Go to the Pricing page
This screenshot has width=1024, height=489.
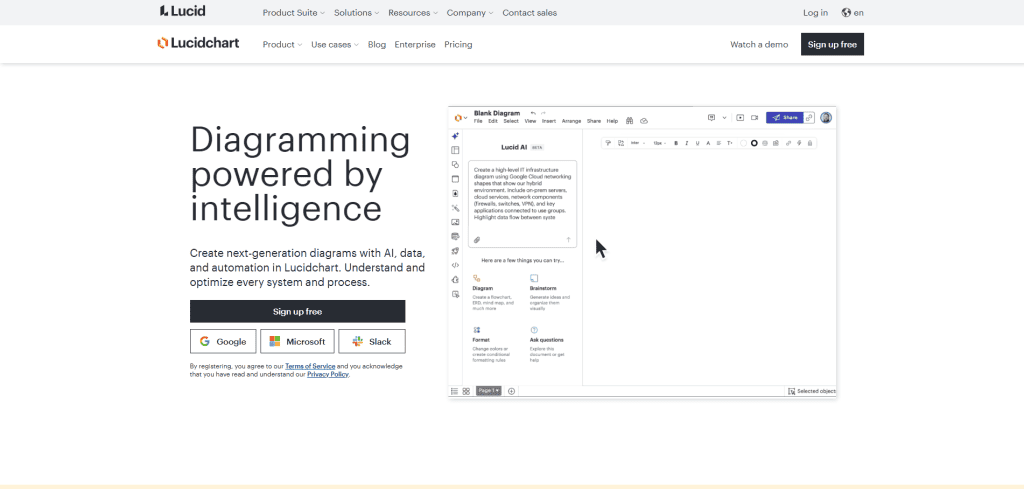[458, 44]
